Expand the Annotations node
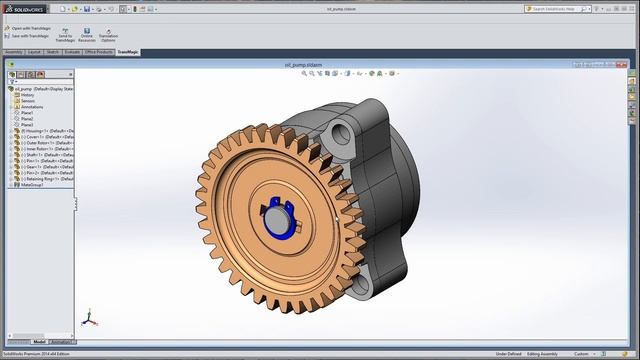640x360 pixels. tap(11, 107)
